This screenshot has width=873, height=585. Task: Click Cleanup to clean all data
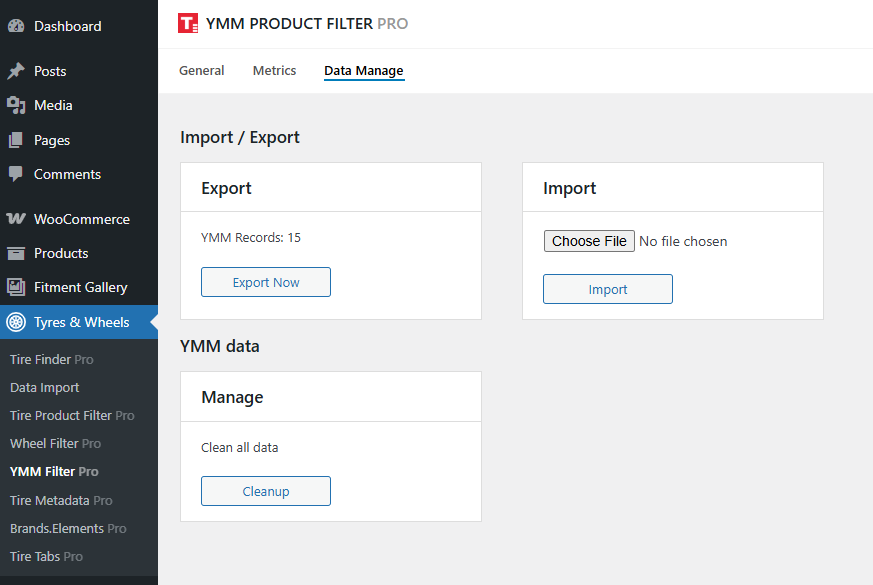tap(265, 491)
